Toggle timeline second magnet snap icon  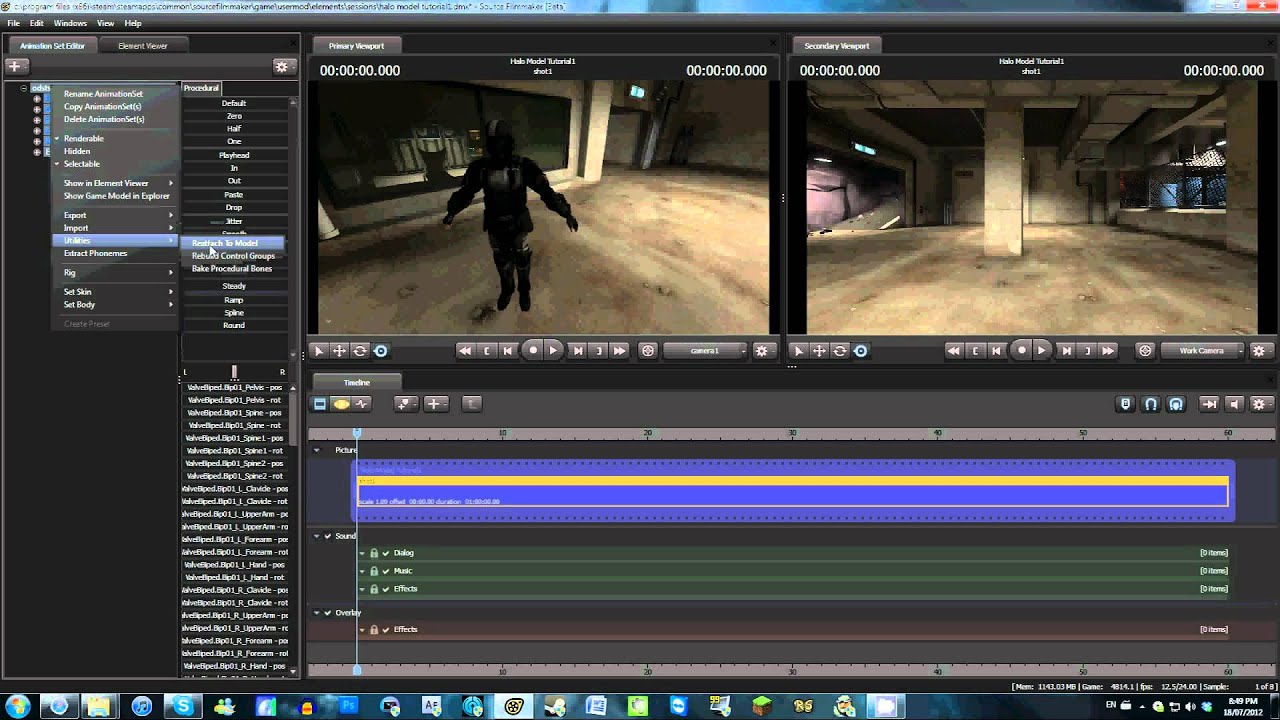coord(1176,404)
